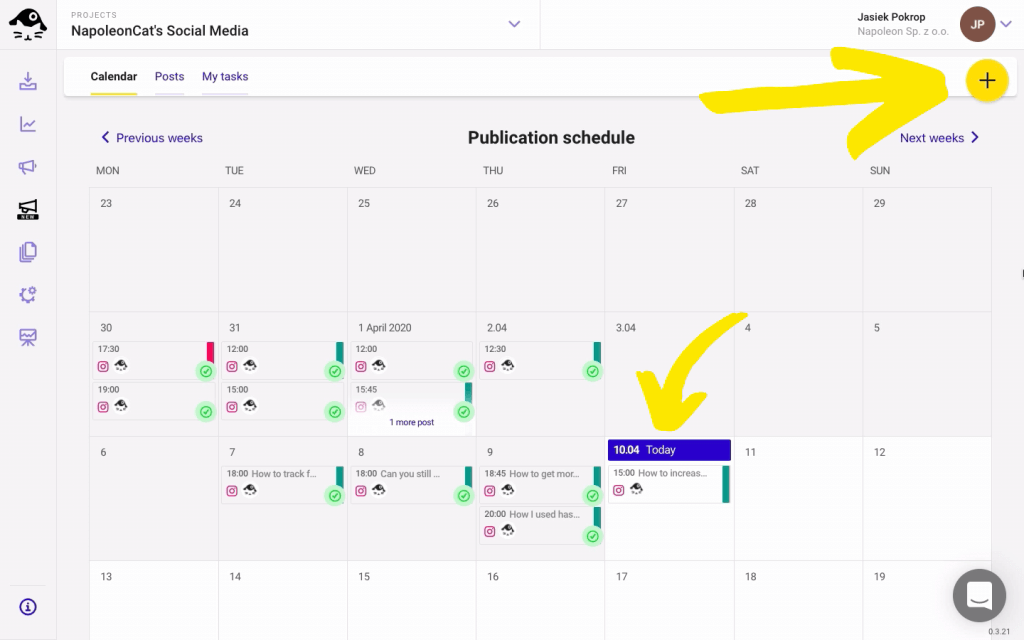Click the outlined megaphone sidebar icon
The width and height of the screenshot is (1024, 640).
pos(27,167)
